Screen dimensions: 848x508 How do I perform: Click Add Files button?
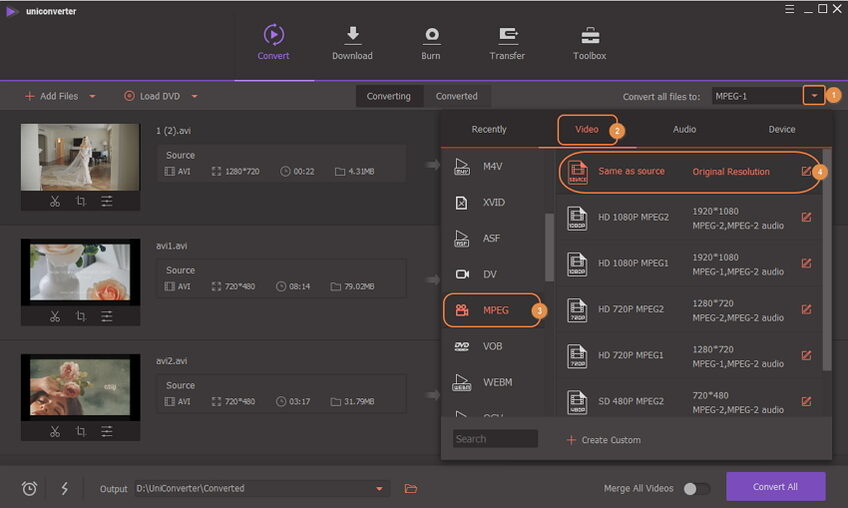[52, 96]
